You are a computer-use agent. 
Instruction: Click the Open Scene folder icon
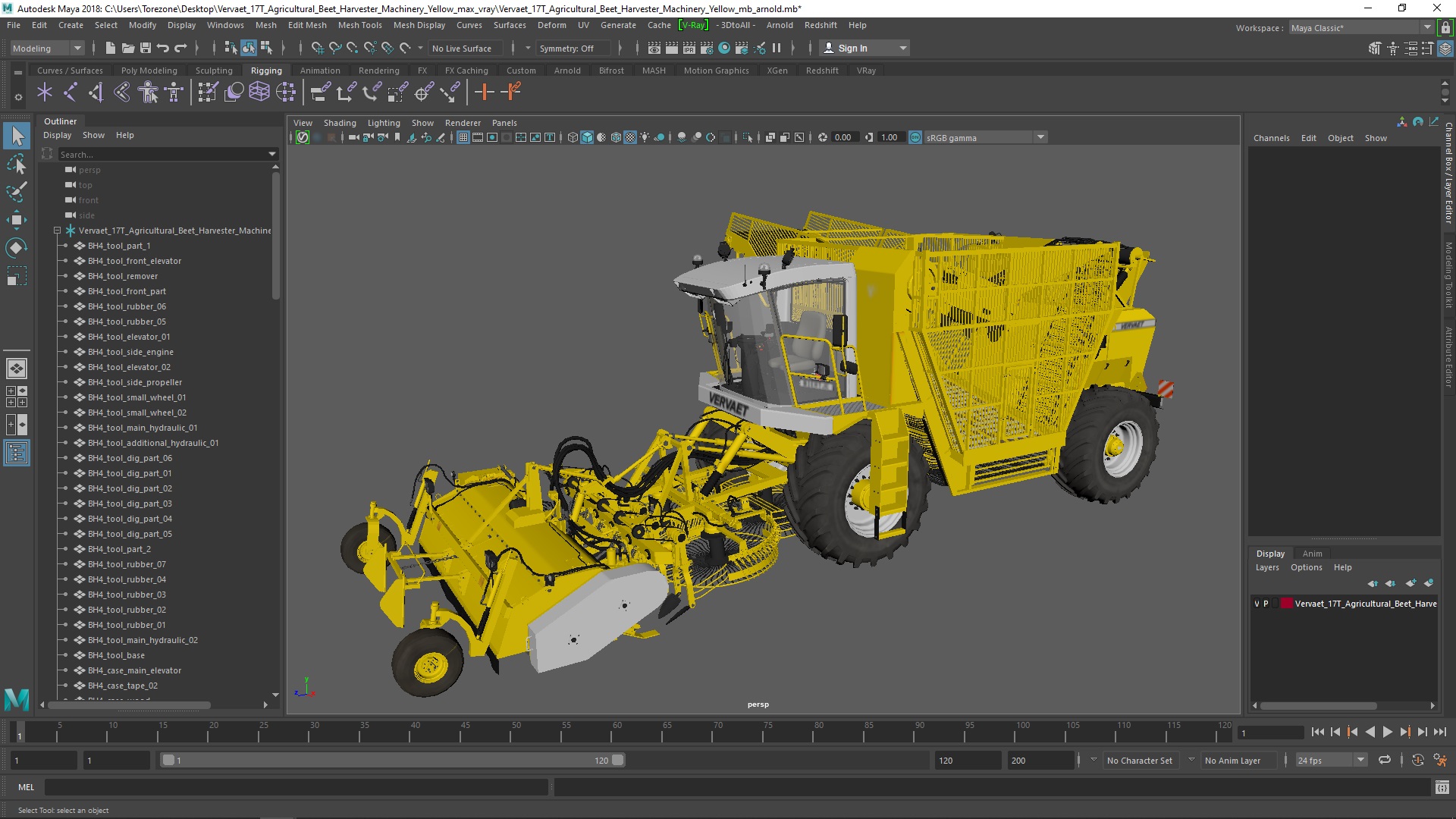pyautogui.click(x=128, y=48)
